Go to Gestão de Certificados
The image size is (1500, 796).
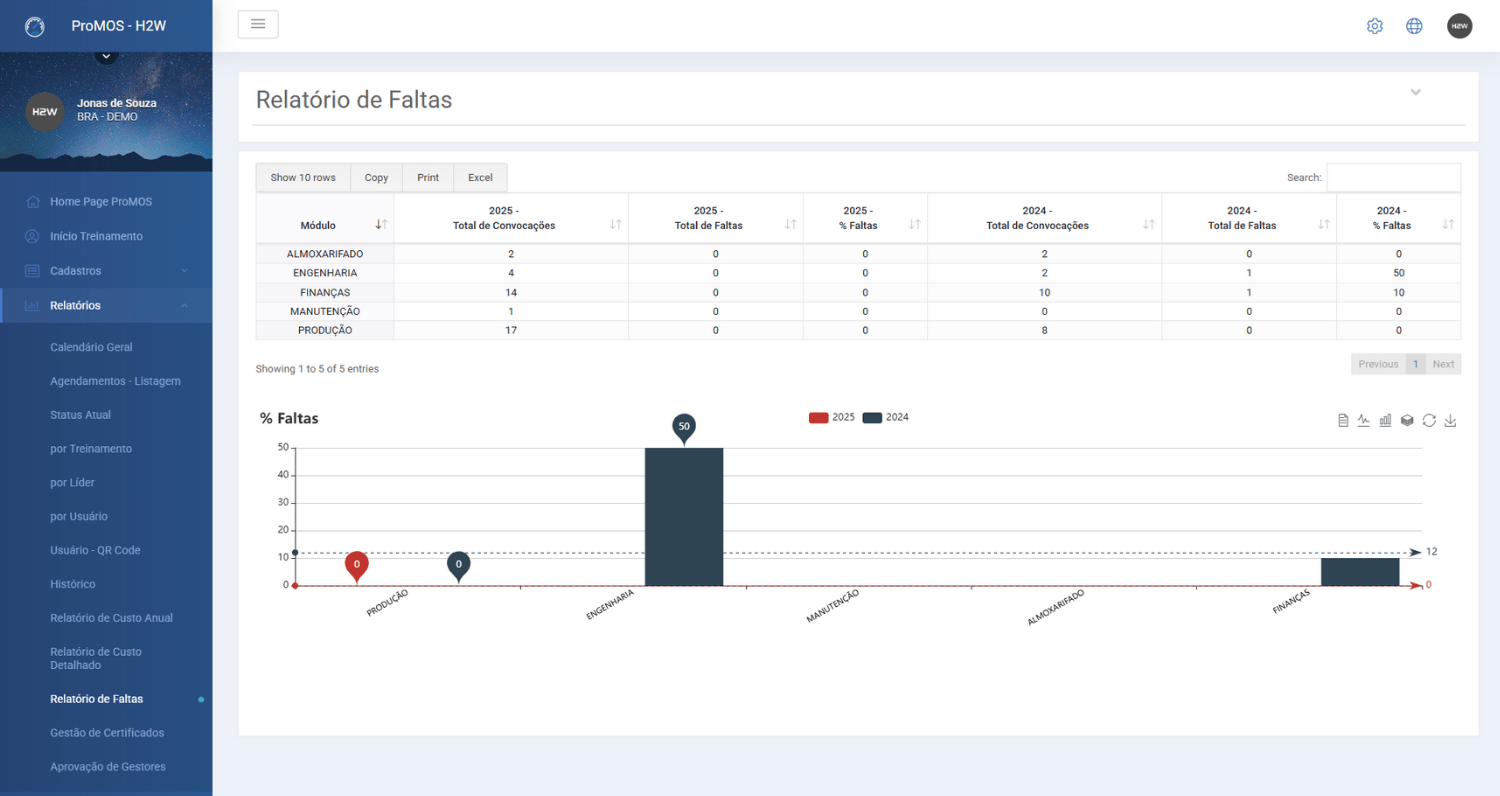[107, 732]
